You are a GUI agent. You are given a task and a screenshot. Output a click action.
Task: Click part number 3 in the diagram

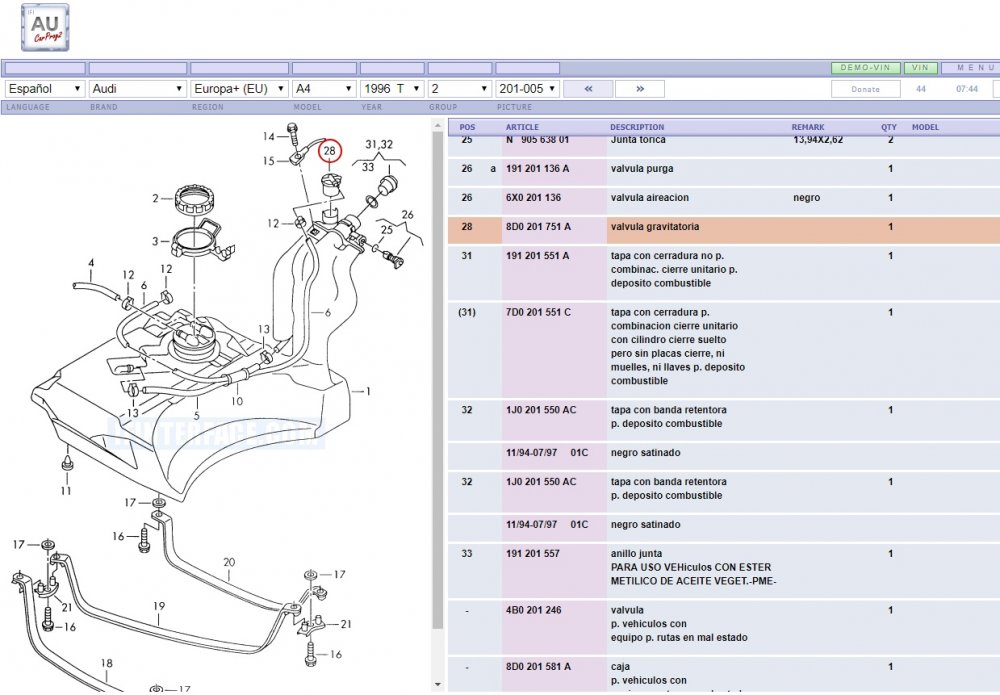coord(155,241)
